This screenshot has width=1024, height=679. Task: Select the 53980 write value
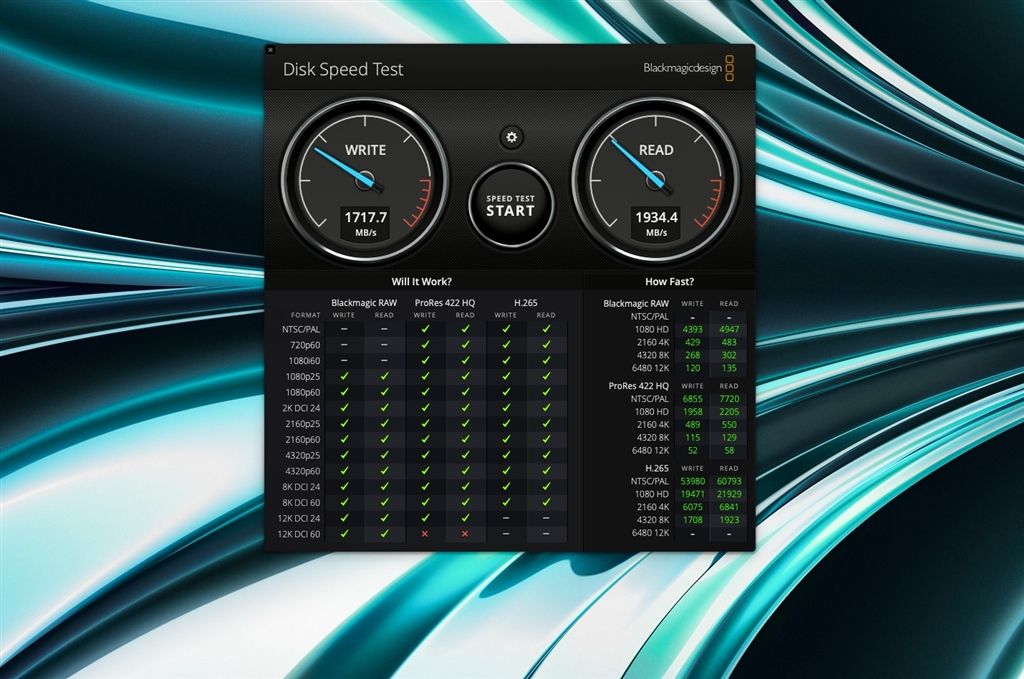point(692,481)
